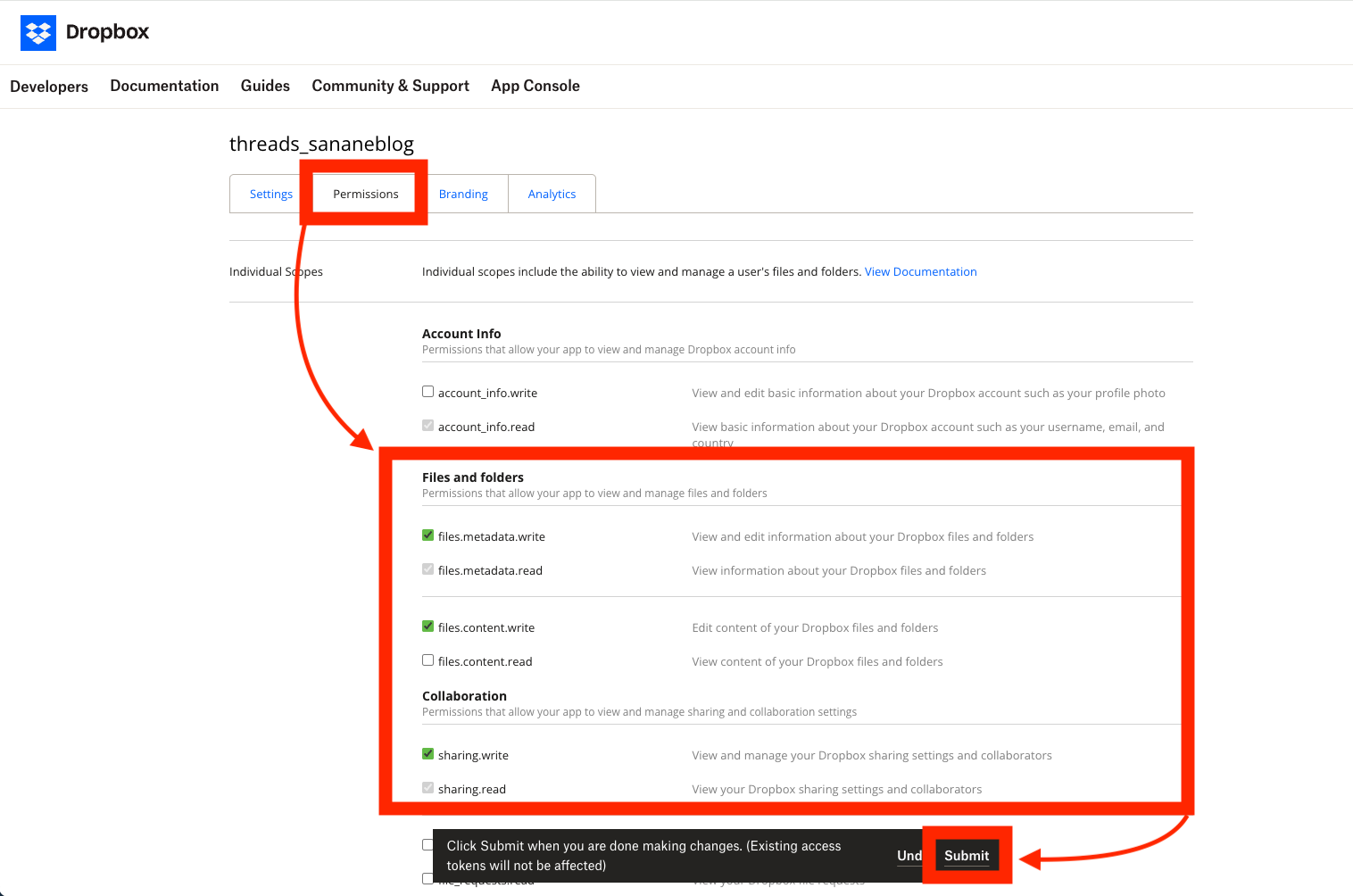1353x896 pixels.
Task: Go to Guides in navigation
Action: pyautogui.click(x=265, y=86)
